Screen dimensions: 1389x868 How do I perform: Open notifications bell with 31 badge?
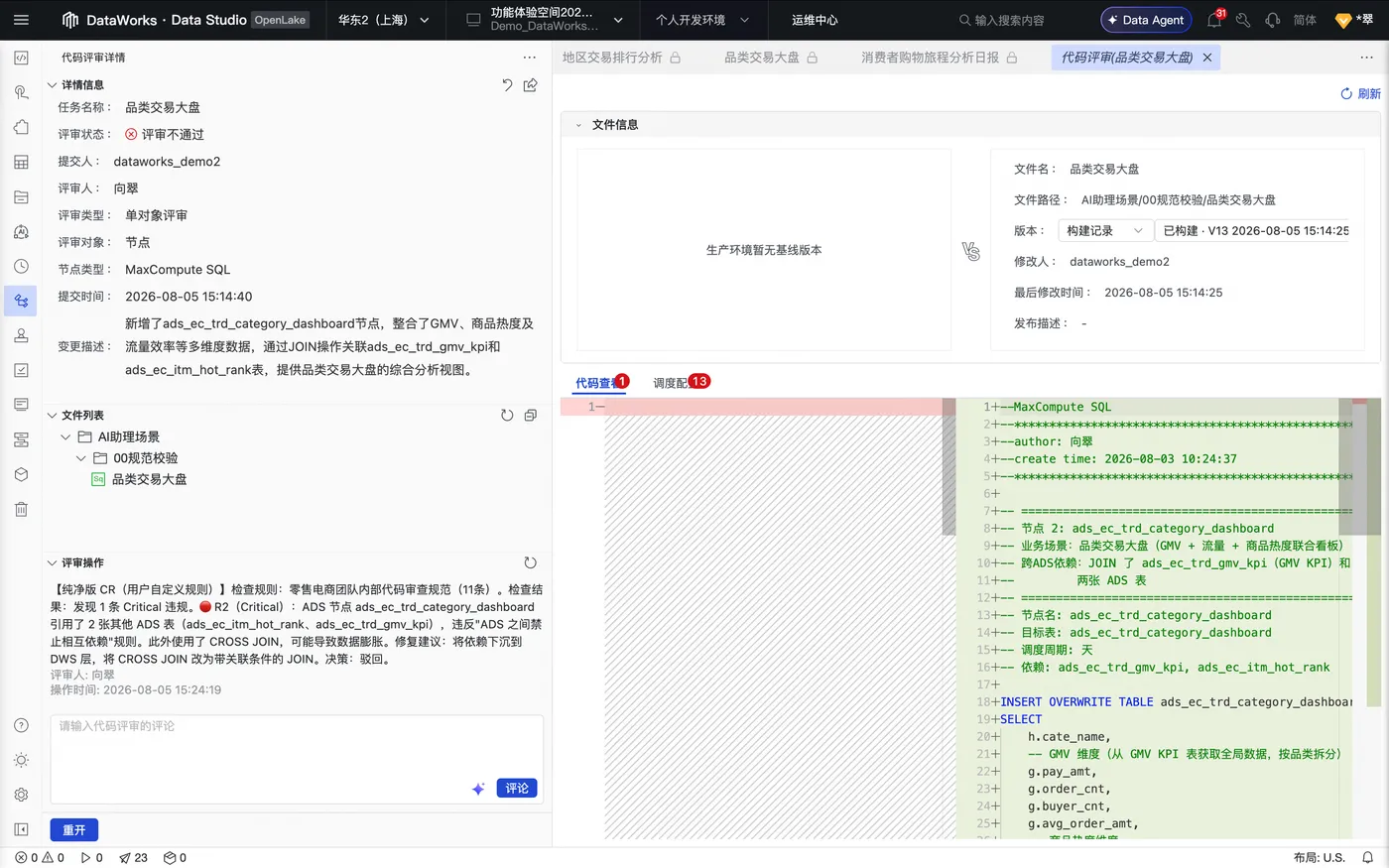(1214, 20)
